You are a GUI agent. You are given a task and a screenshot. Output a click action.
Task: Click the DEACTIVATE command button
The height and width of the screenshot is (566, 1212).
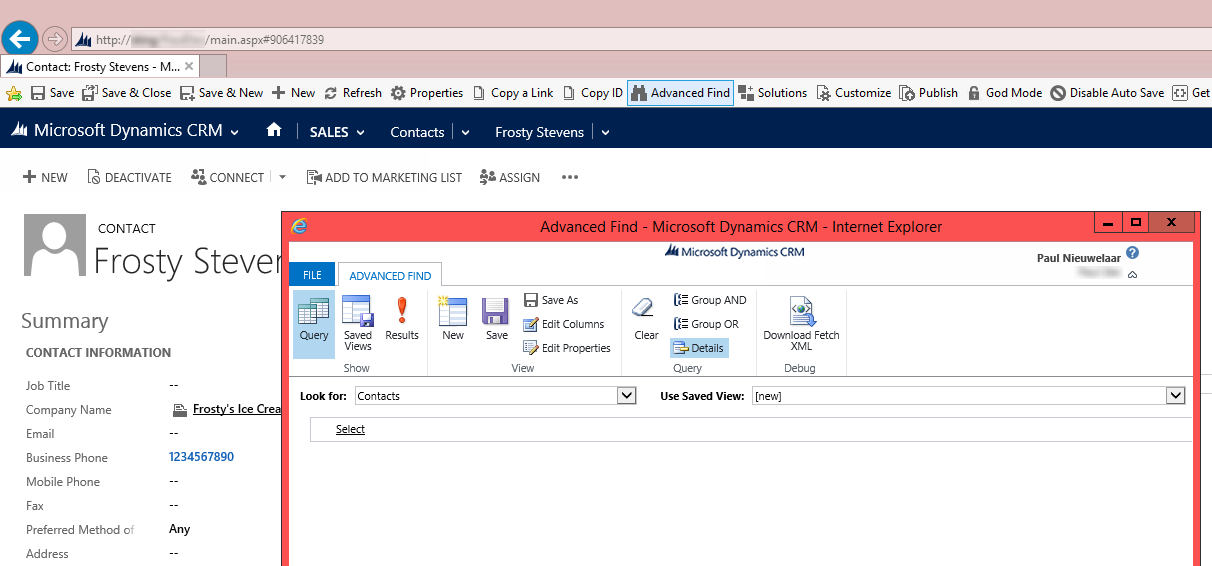coord(129,177)
